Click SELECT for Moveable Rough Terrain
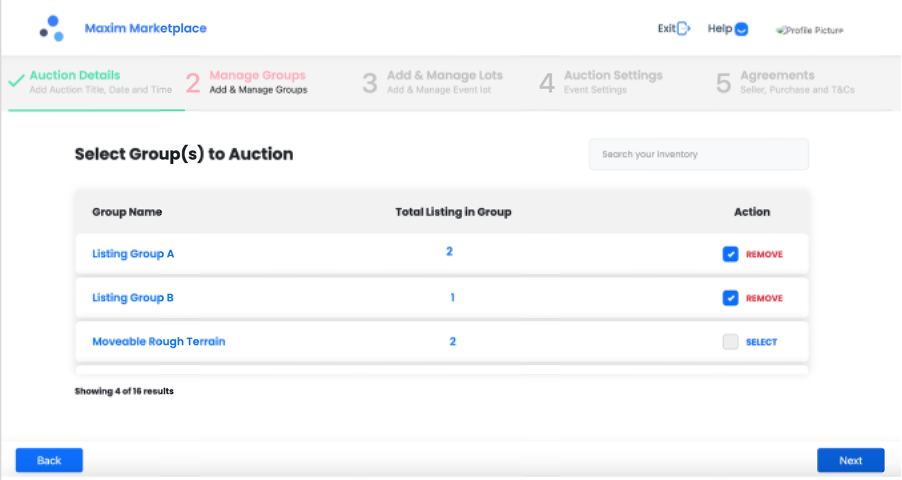The height and width of the screenshot is (480, 902). point(761,342)
